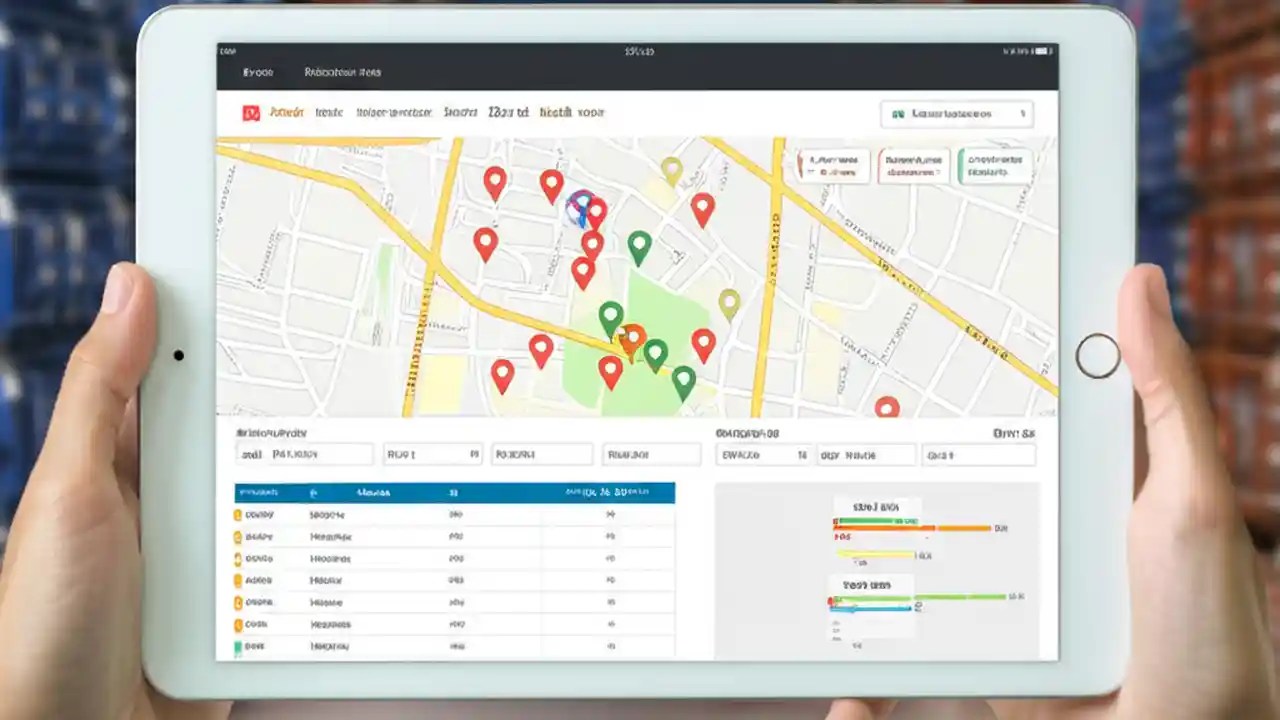The width and height of the screenshot is (1280, 720).
Task: Toggle the green legend filter card
Action: tap(995, 165)
